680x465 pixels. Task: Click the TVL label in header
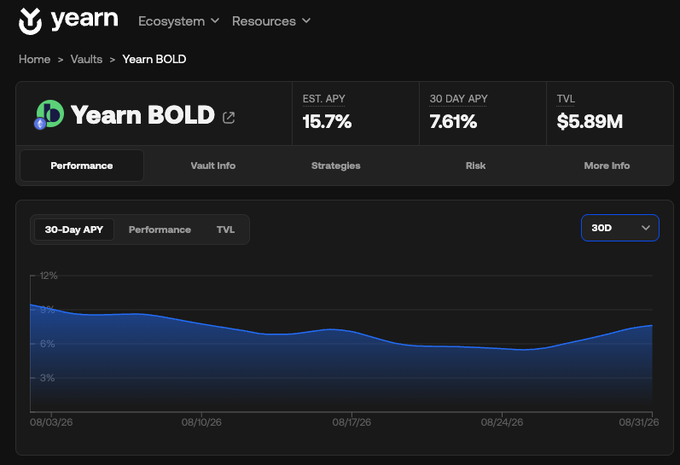(566, 99)
